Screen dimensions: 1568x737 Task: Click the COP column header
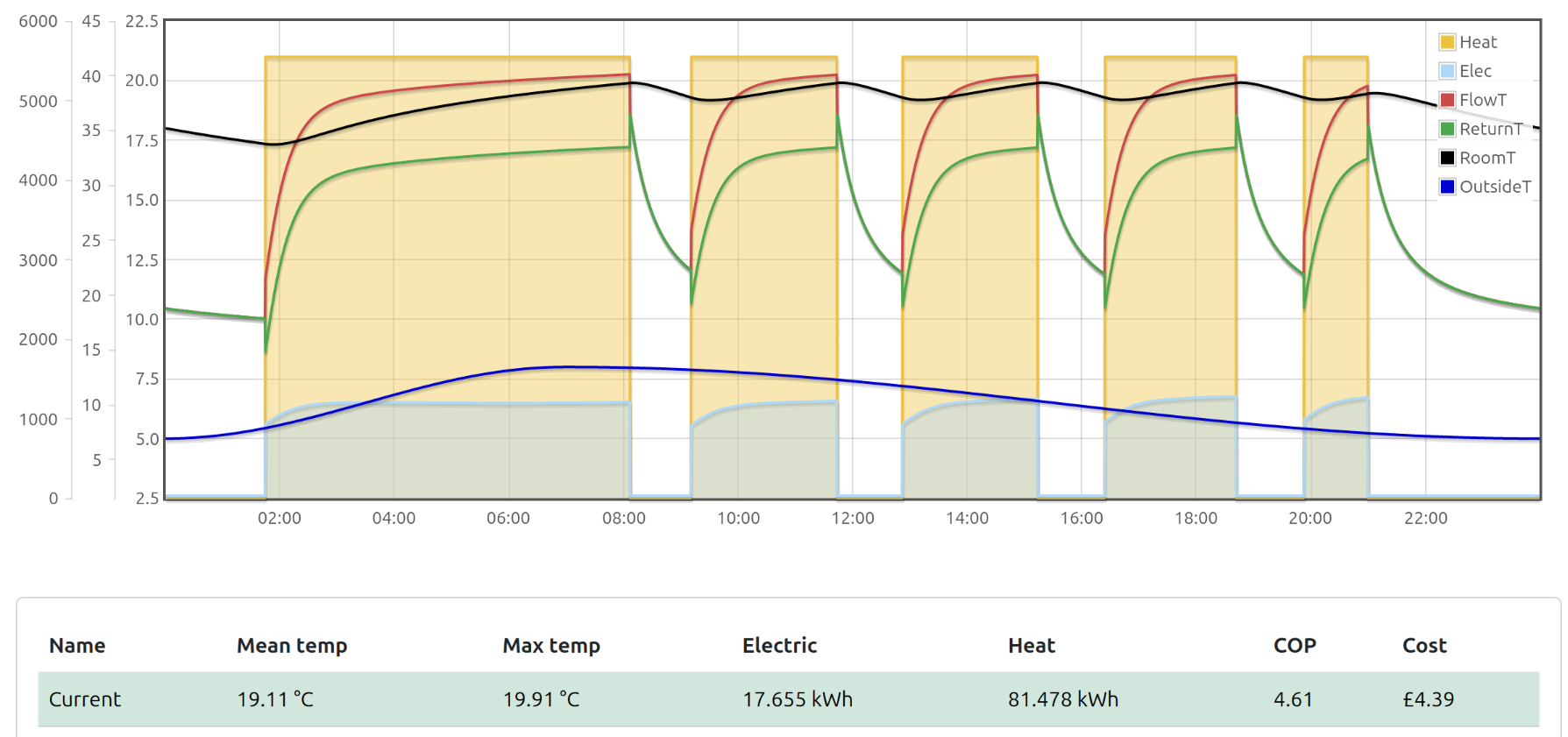click(x=1295, y=646)
